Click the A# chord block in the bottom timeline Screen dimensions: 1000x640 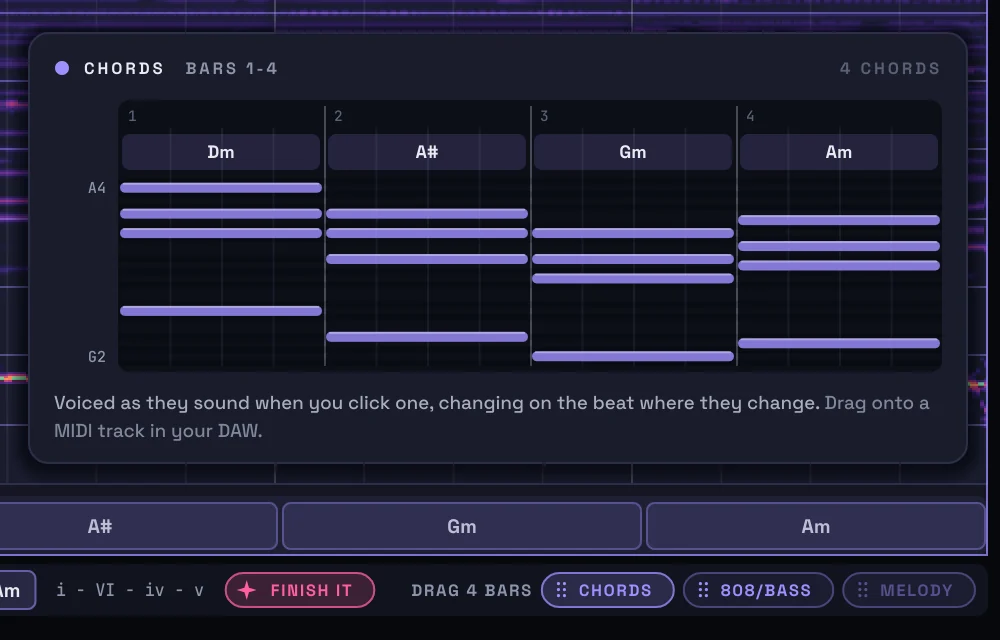pyautogui.click(x=137, y=526)
